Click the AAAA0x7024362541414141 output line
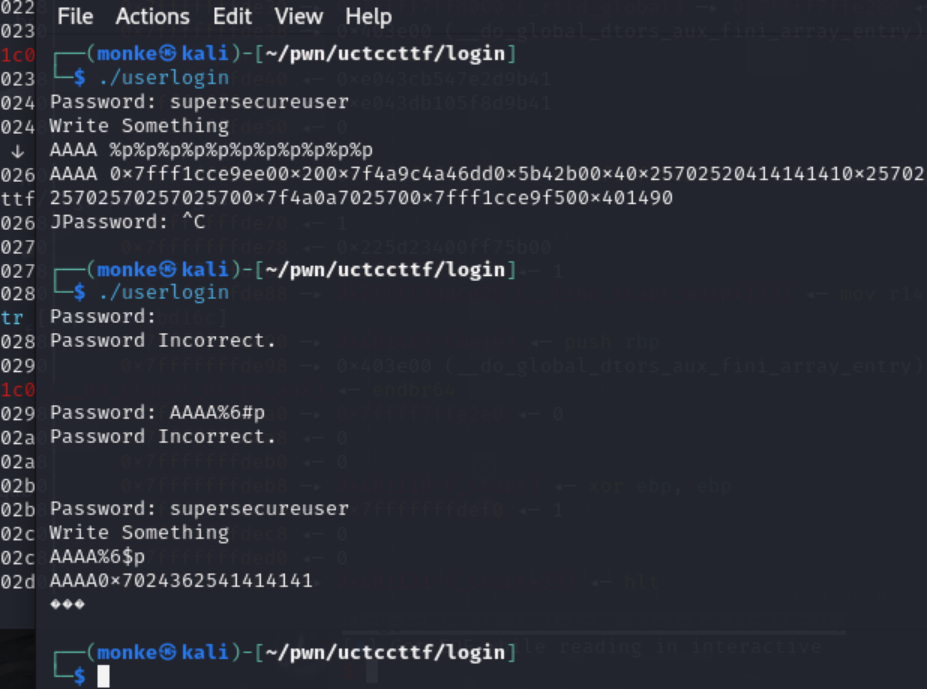This screenshot has width=927, height=689. (181, 580)
